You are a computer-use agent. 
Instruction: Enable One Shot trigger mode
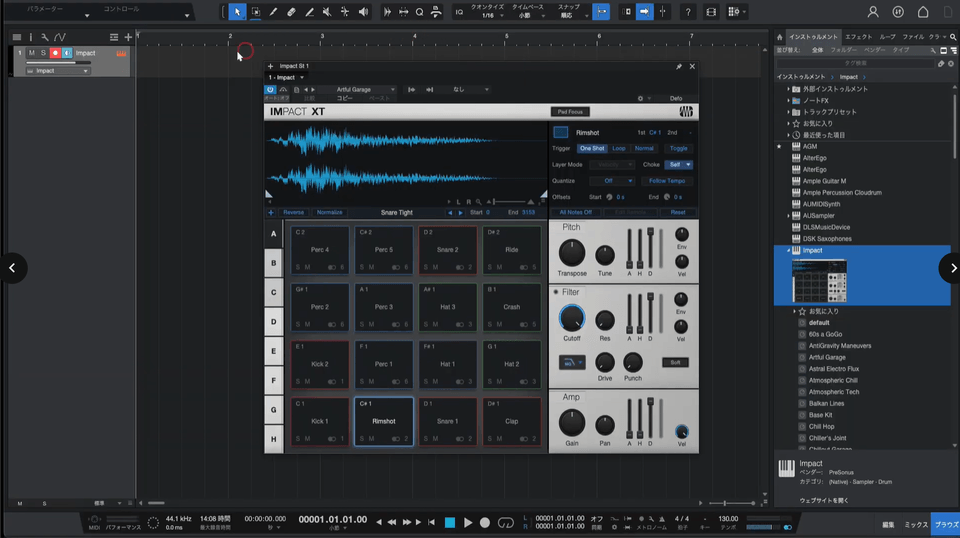[592, 148]
